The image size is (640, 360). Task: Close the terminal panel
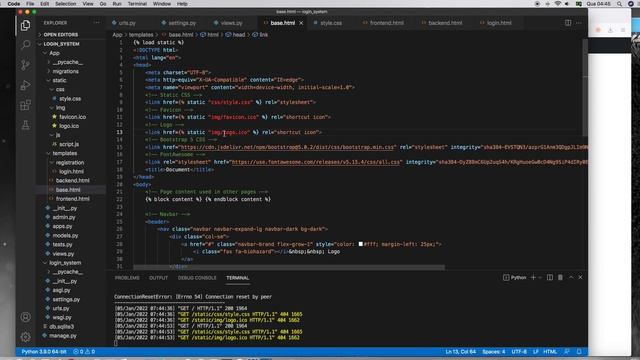click(x=580, y=278)
